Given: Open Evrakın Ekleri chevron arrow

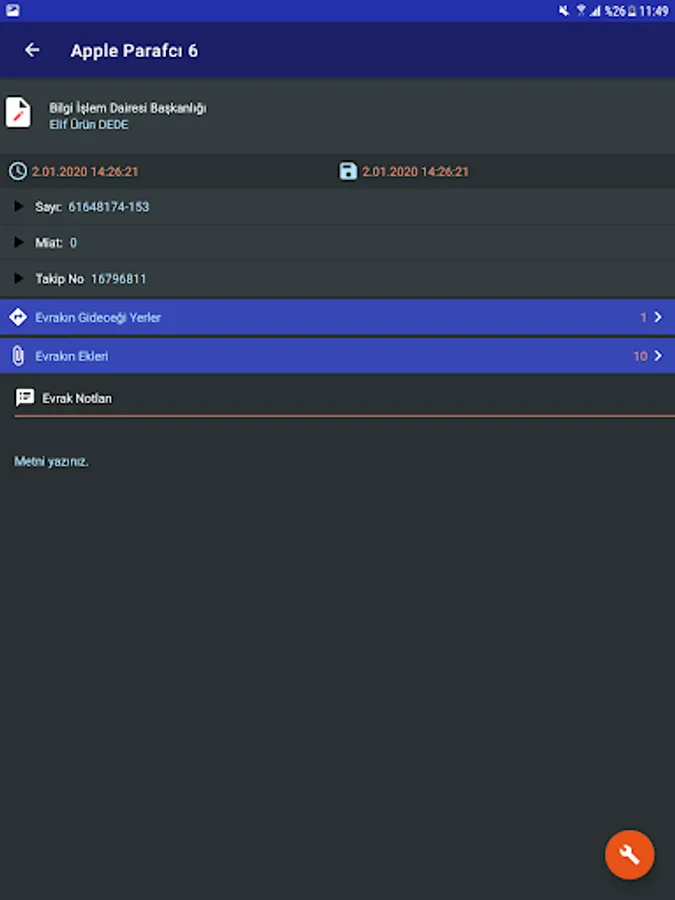Looking at the screenshot, I should 657,356.
